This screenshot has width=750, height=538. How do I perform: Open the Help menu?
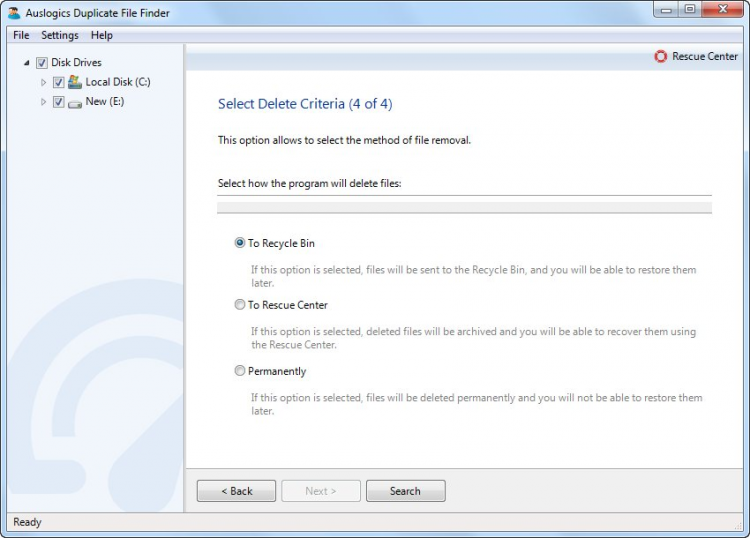(x=102, y=35)
